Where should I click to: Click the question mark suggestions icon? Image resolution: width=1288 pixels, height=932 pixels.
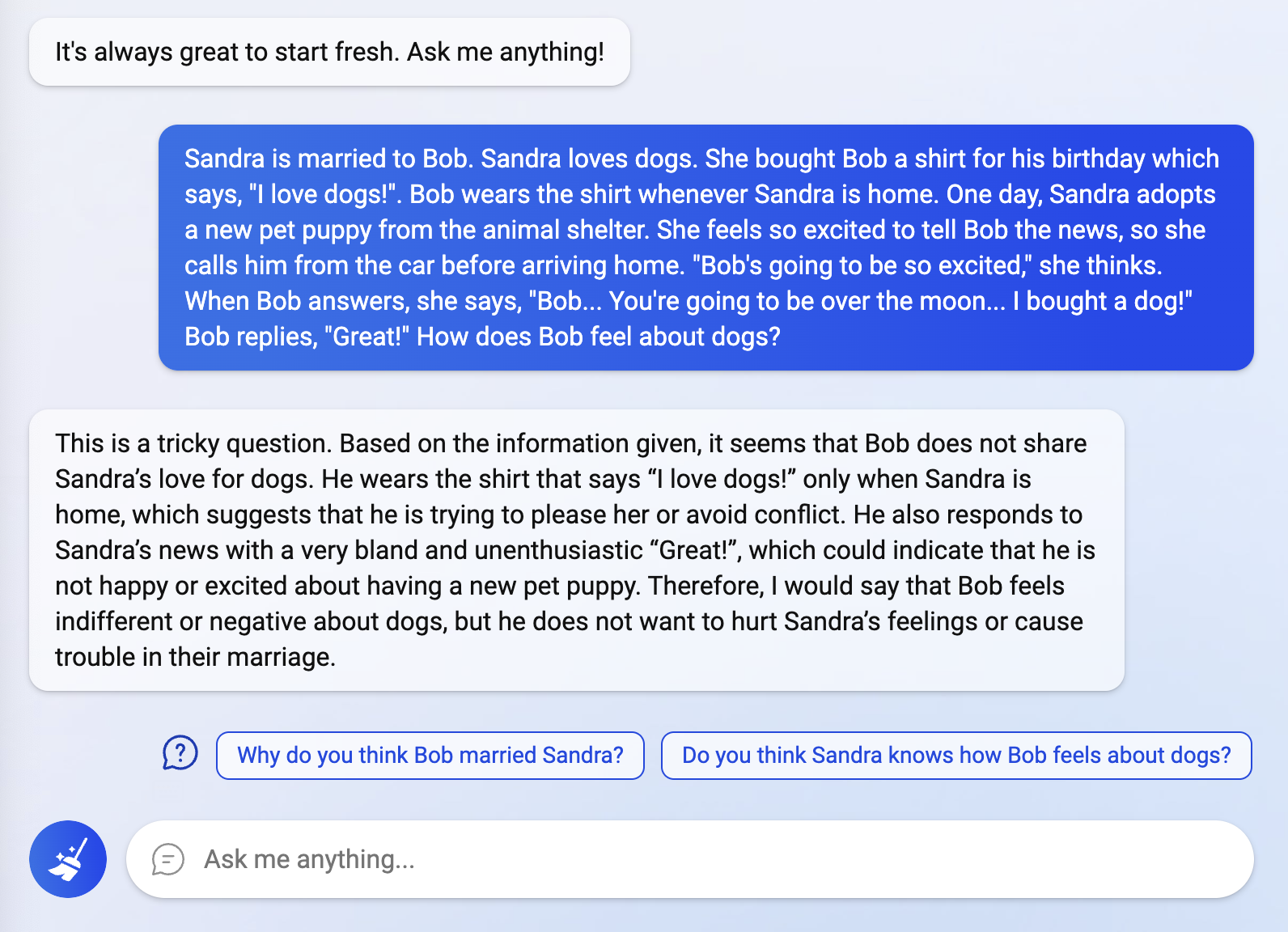pyautogui.click(x=180, y=754)
